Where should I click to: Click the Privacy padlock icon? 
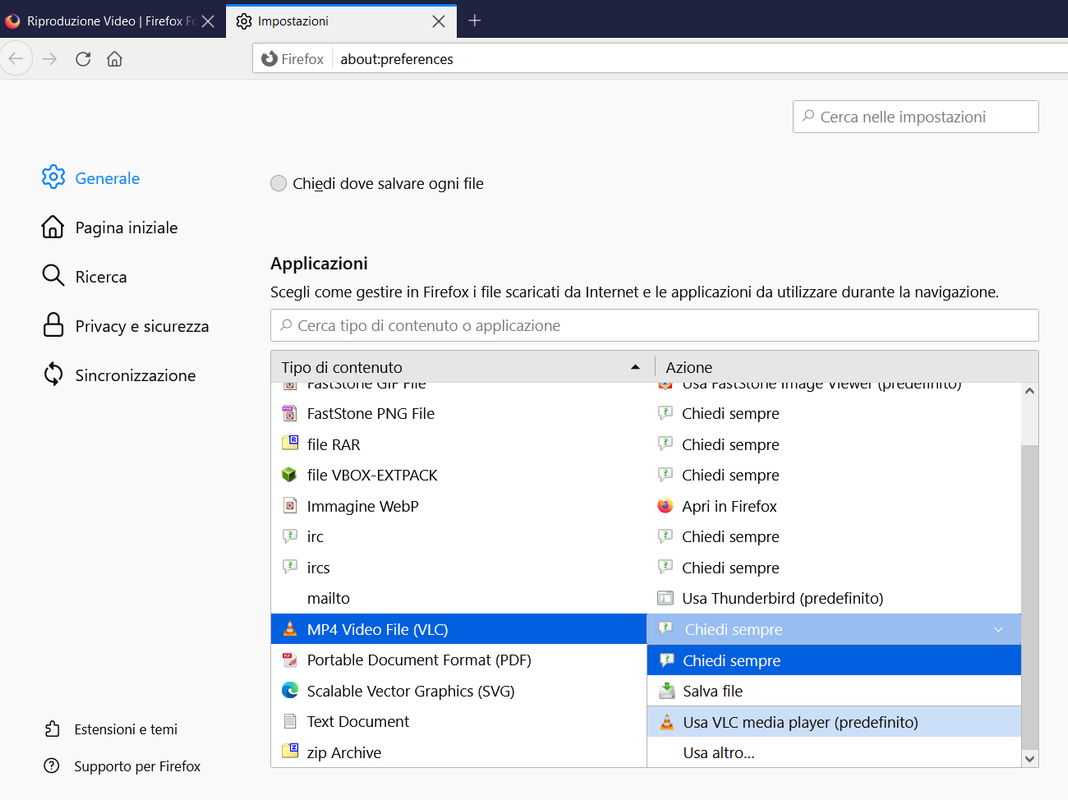tap(53, 325)
